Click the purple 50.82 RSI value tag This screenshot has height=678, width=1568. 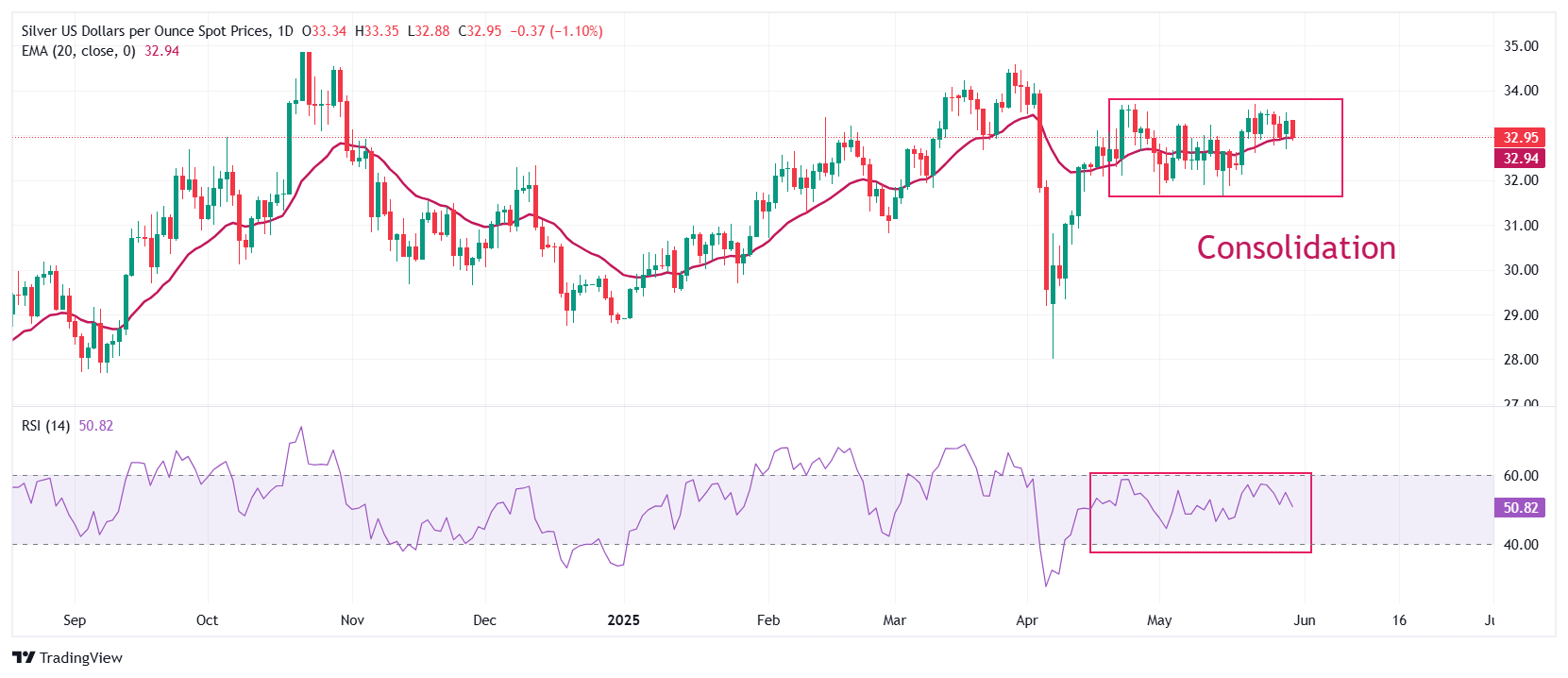point(1520,508)
